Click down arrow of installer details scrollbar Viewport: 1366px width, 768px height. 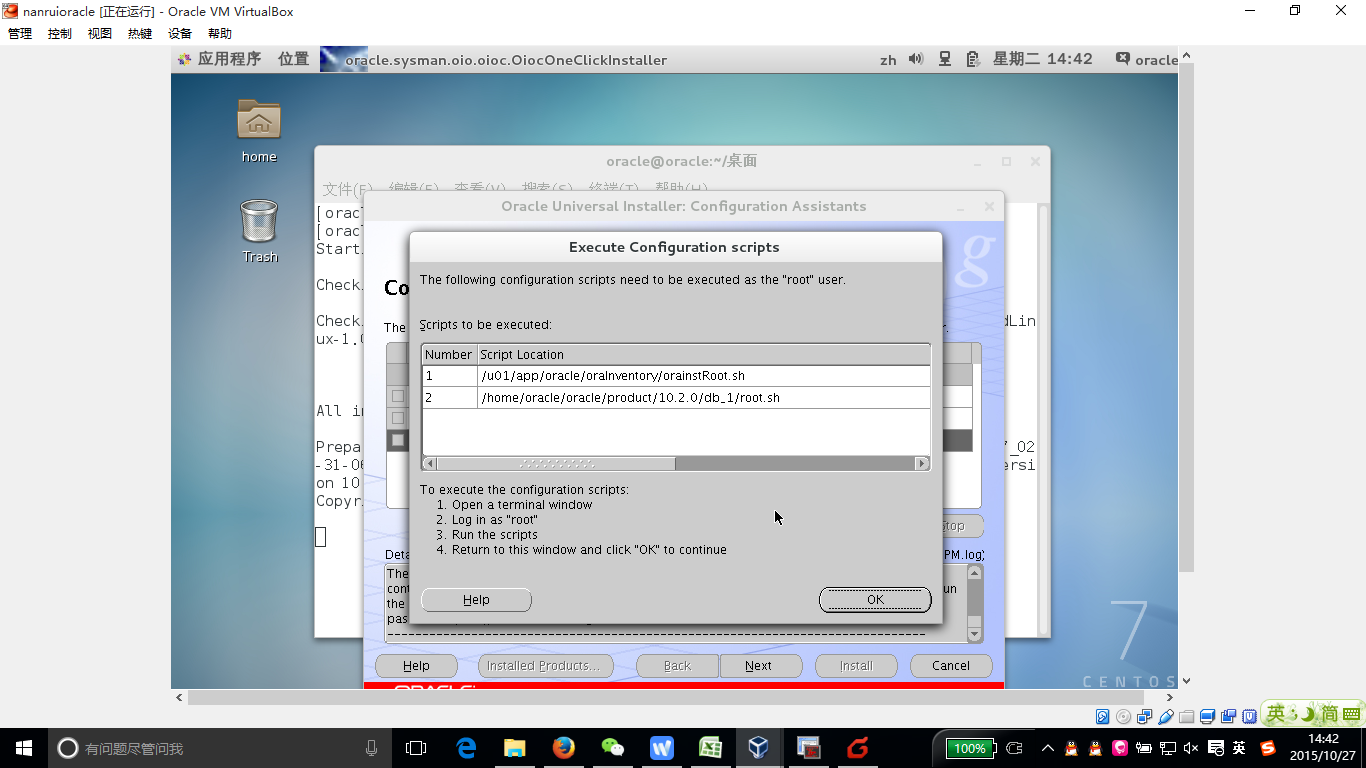(x=975, y=634)
